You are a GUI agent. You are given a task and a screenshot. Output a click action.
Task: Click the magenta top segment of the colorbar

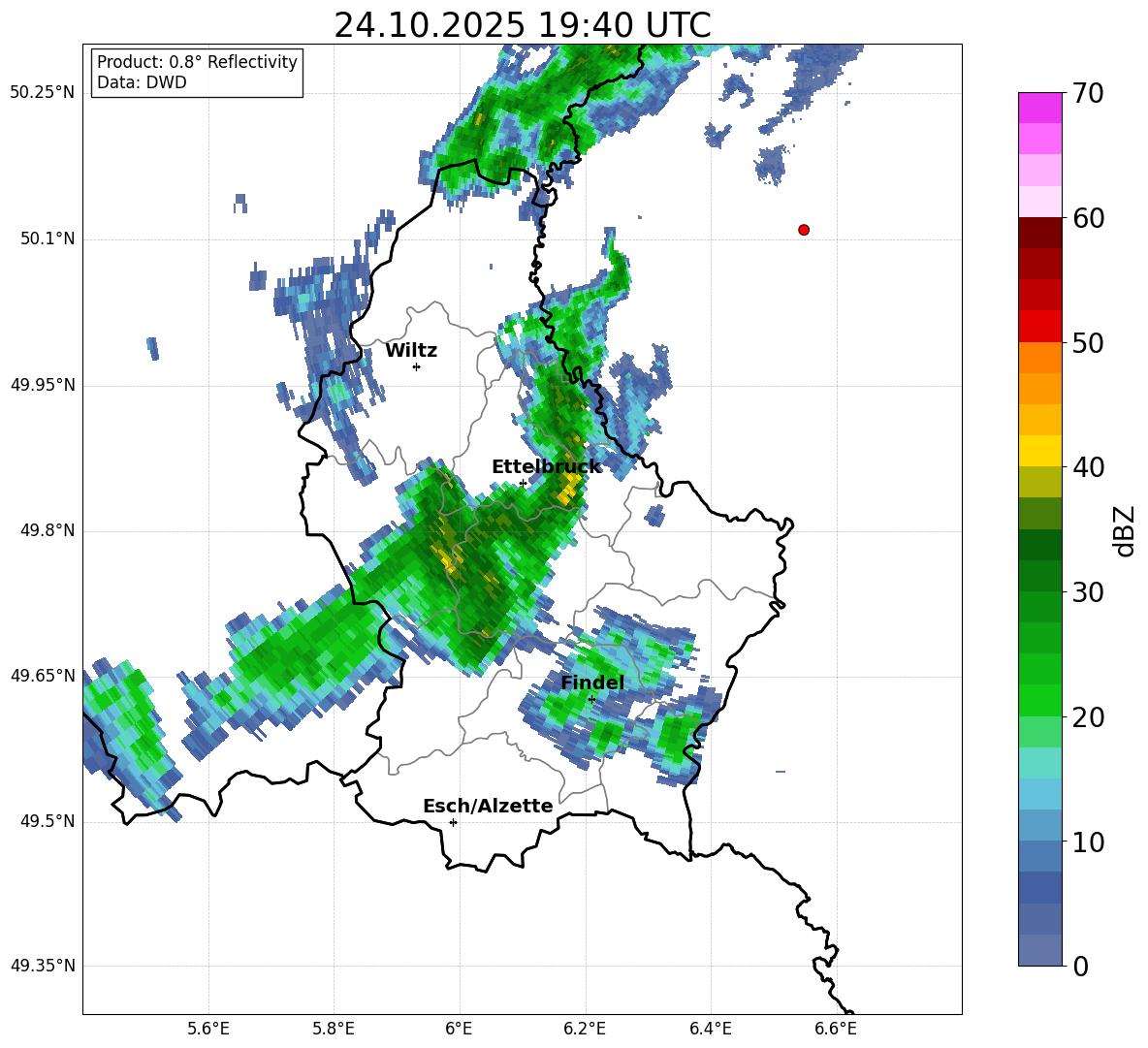click(x=1039, y=108)
